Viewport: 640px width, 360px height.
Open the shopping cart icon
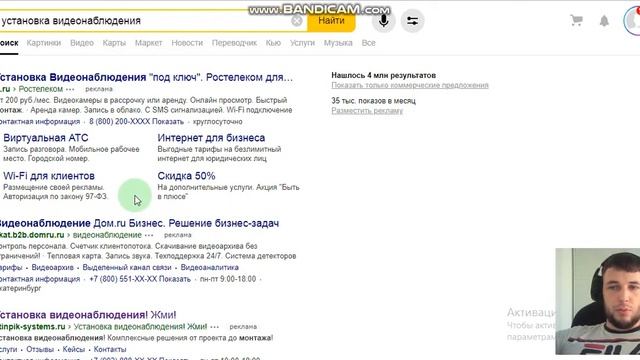coord(576,20)
